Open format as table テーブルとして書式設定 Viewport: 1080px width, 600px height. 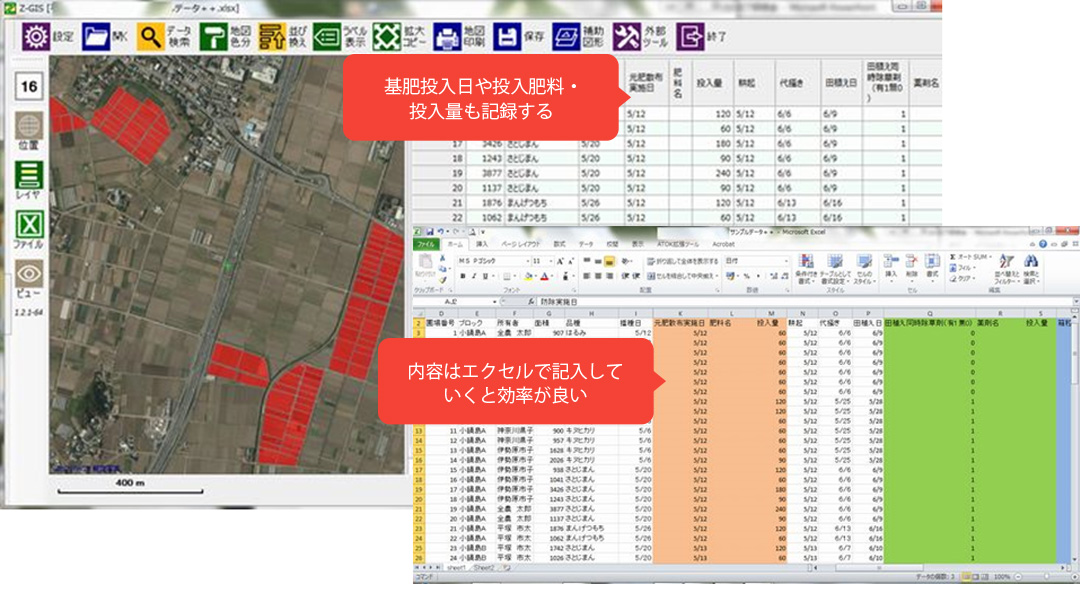[x=835, y=269]
